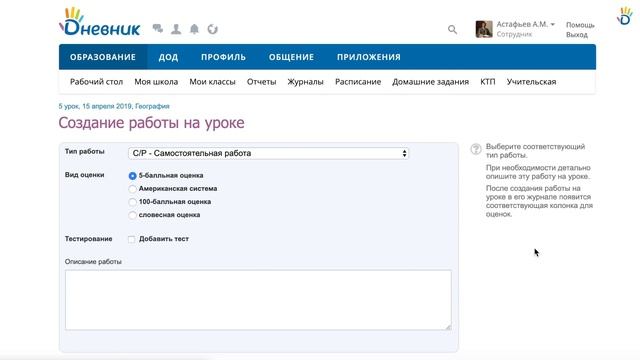Select the Американская система radio button
This screenshot has width=640, height=360.
(132, 189)
